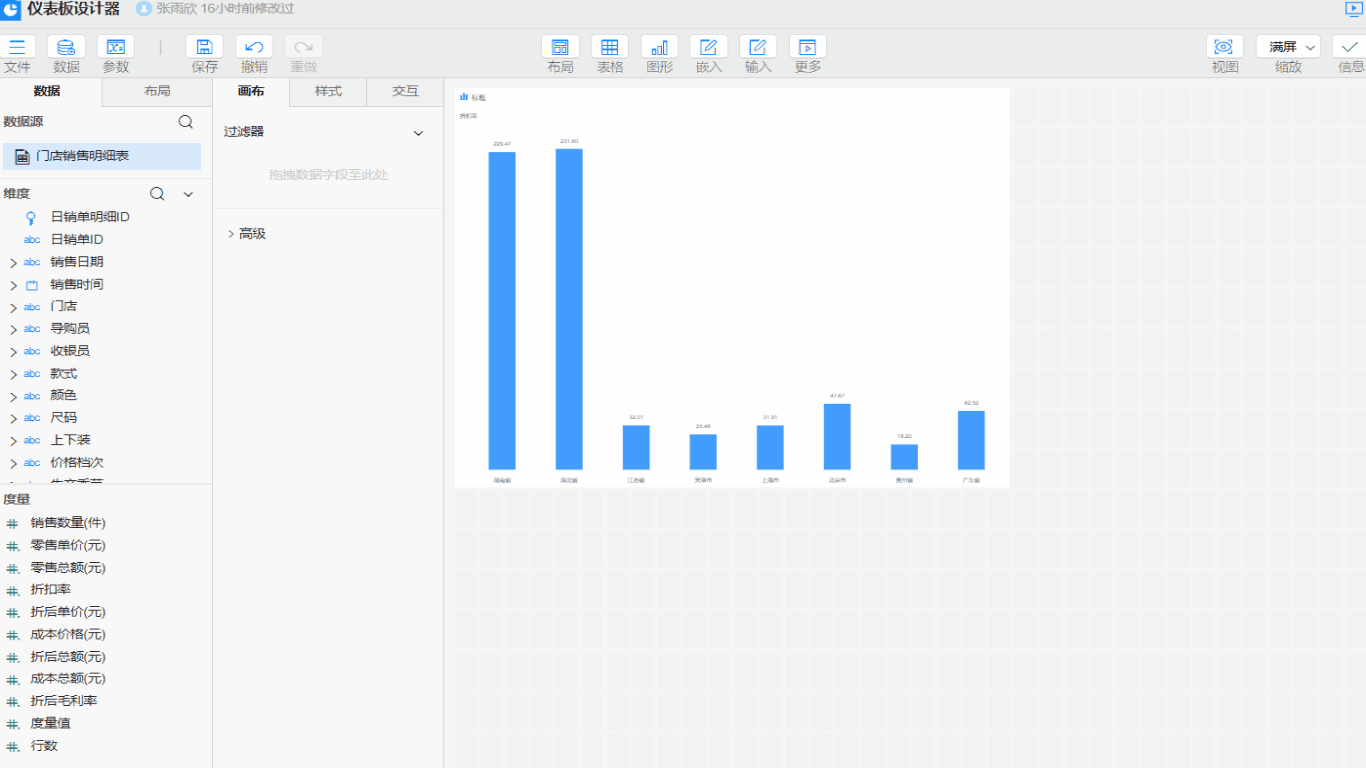1366x768 pixels.
Task: Click the Undo (撤销) icon
Action: point(254,47)
